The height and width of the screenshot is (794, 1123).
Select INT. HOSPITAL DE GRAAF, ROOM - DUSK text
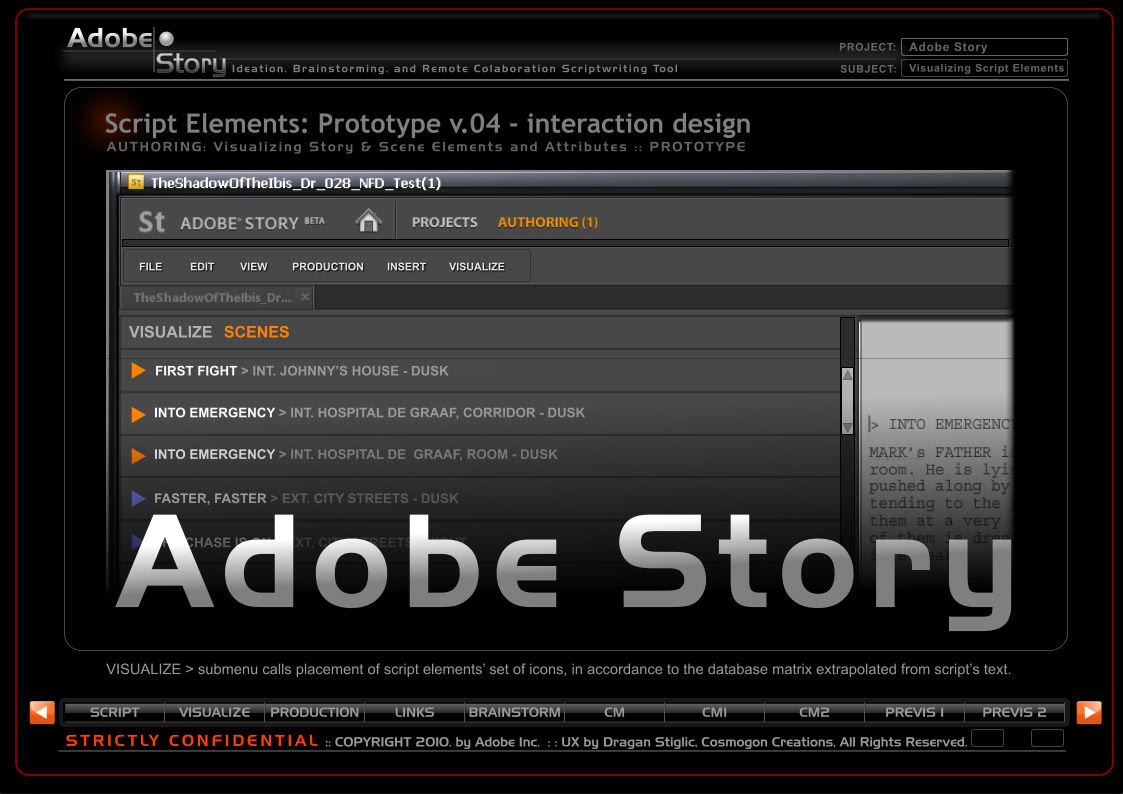tap(423, 454)
